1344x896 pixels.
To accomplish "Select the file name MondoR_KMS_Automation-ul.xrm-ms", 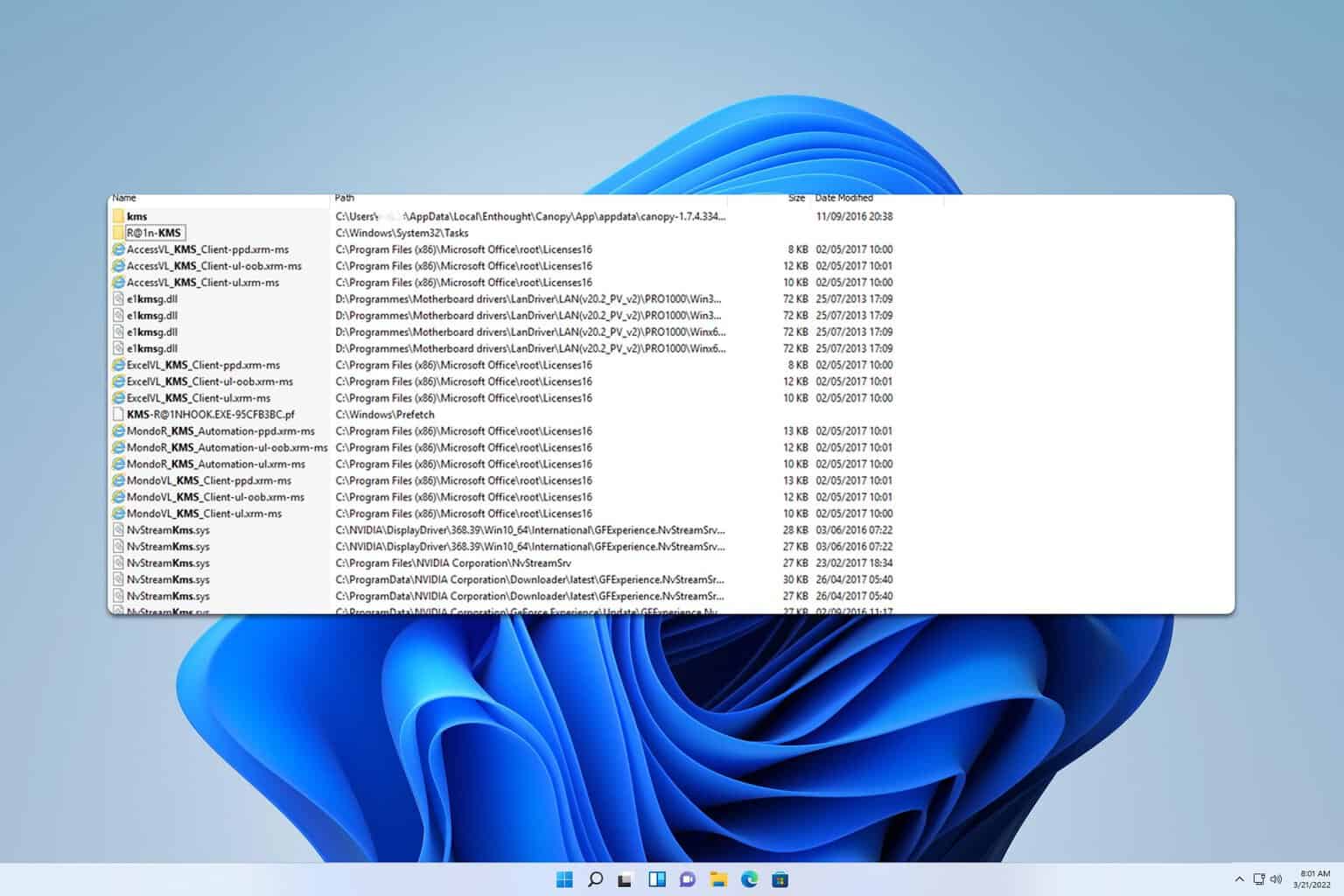I will click(x=216, y=464).
